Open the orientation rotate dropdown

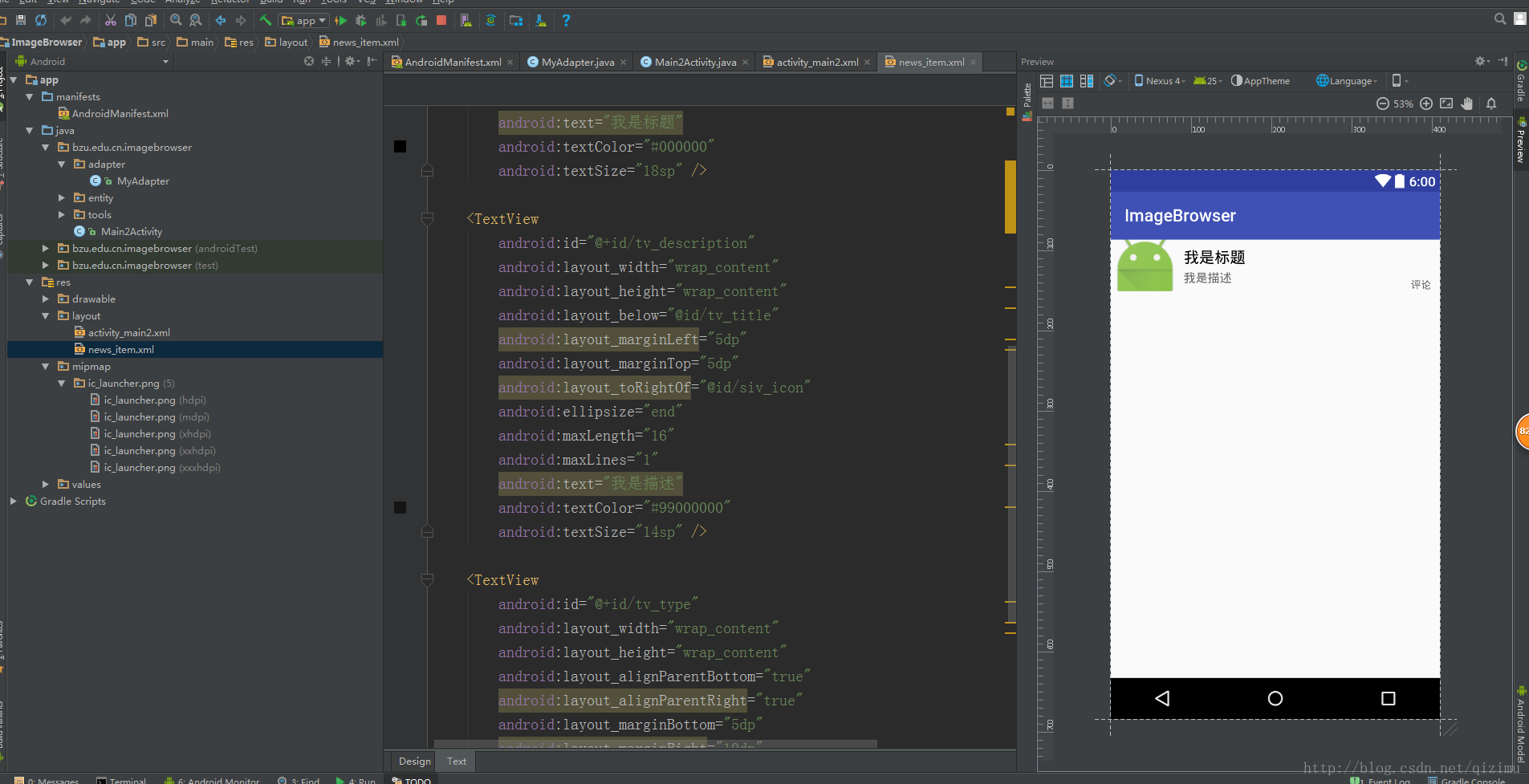(1112, 81)
